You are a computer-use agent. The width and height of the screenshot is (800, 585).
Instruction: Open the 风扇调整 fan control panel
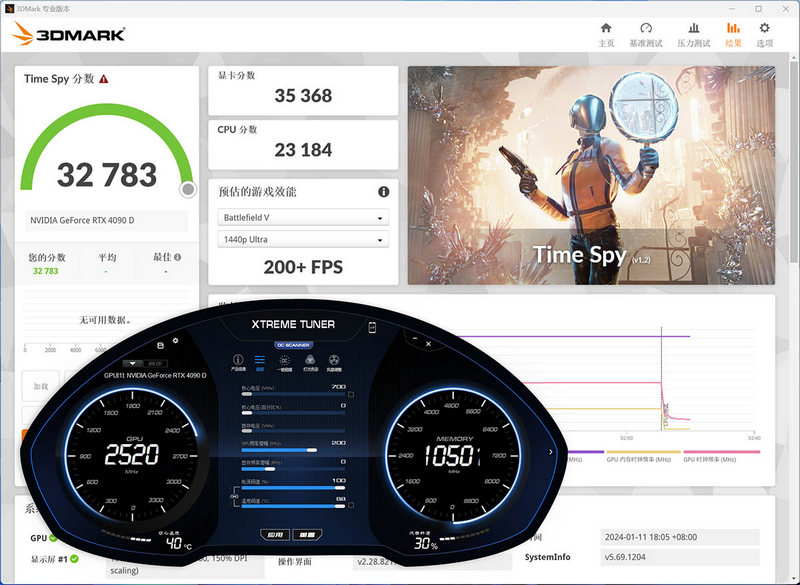click(334, 360)
